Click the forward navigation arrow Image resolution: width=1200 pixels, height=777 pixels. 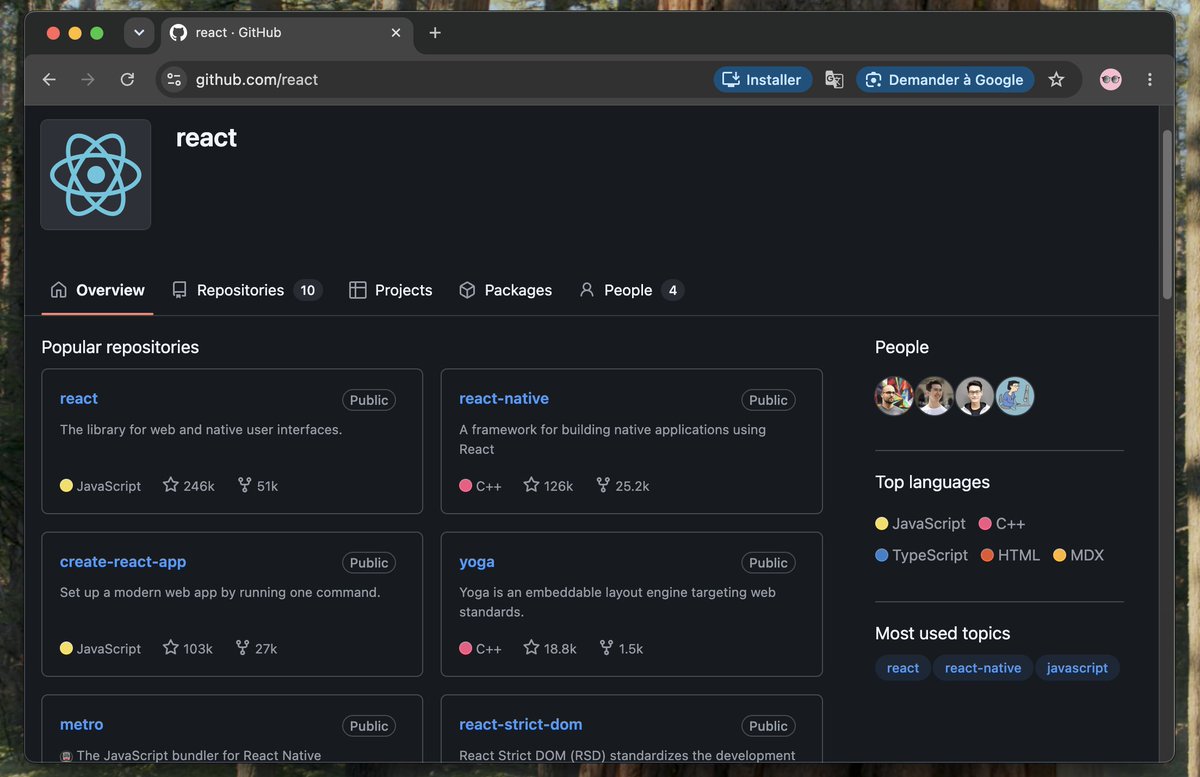coord(88,80)
